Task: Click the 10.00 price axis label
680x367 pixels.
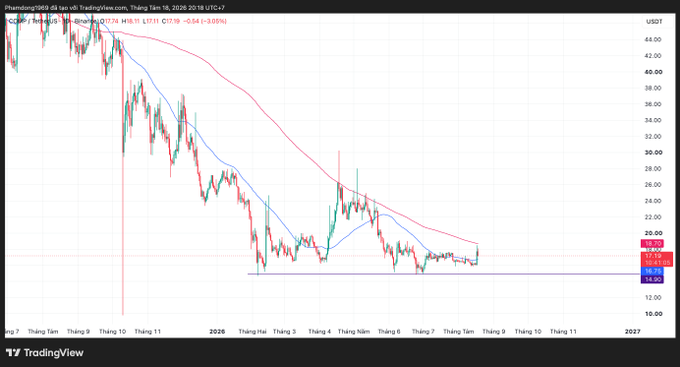Action: (653, 314)
